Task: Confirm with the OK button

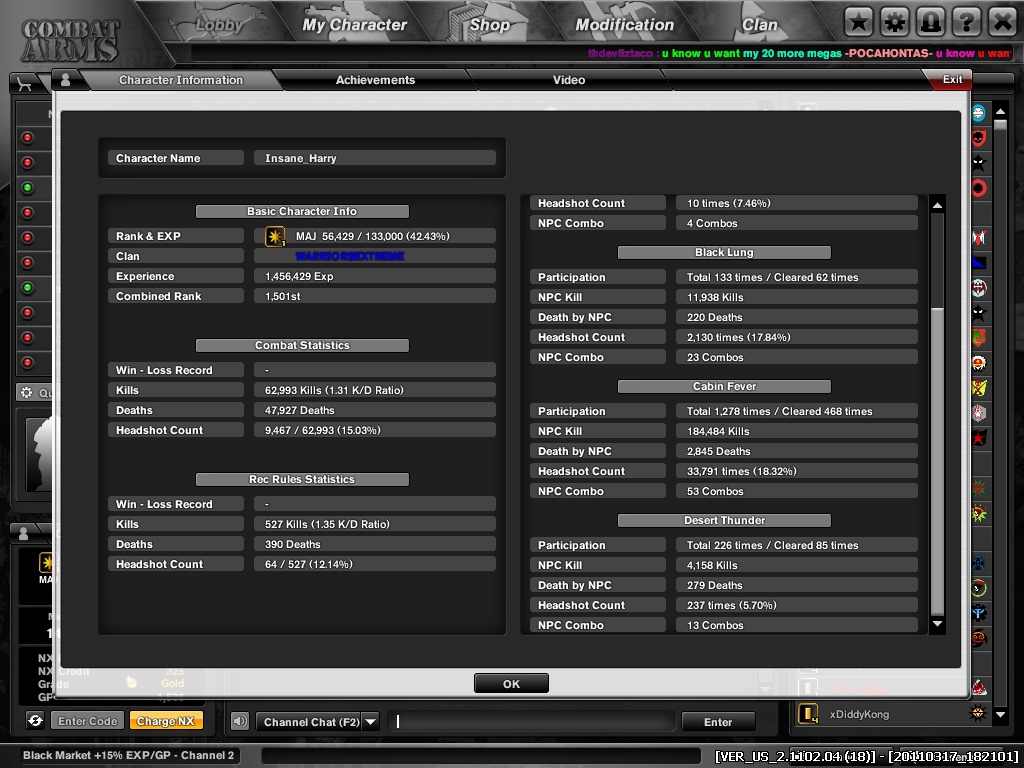Action: tap(511, 684)
